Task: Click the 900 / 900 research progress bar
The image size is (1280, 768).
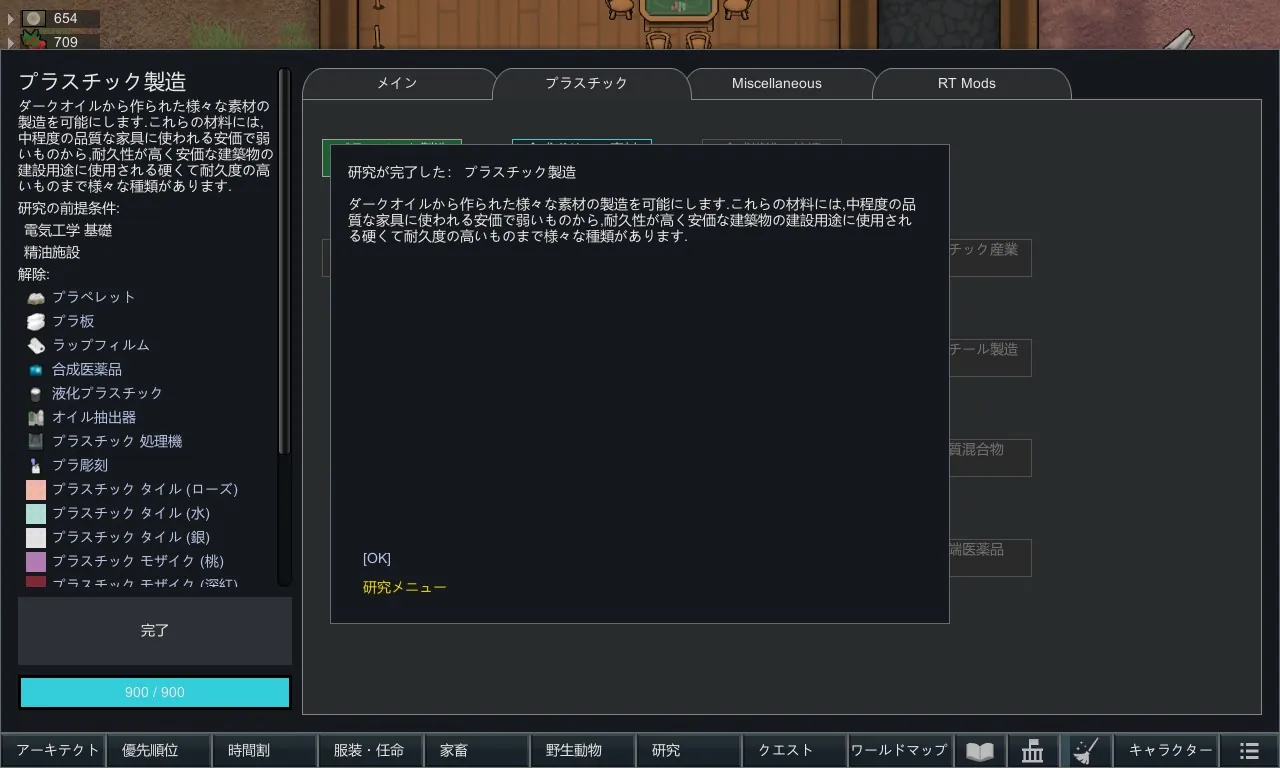Action: click(155, 692)
